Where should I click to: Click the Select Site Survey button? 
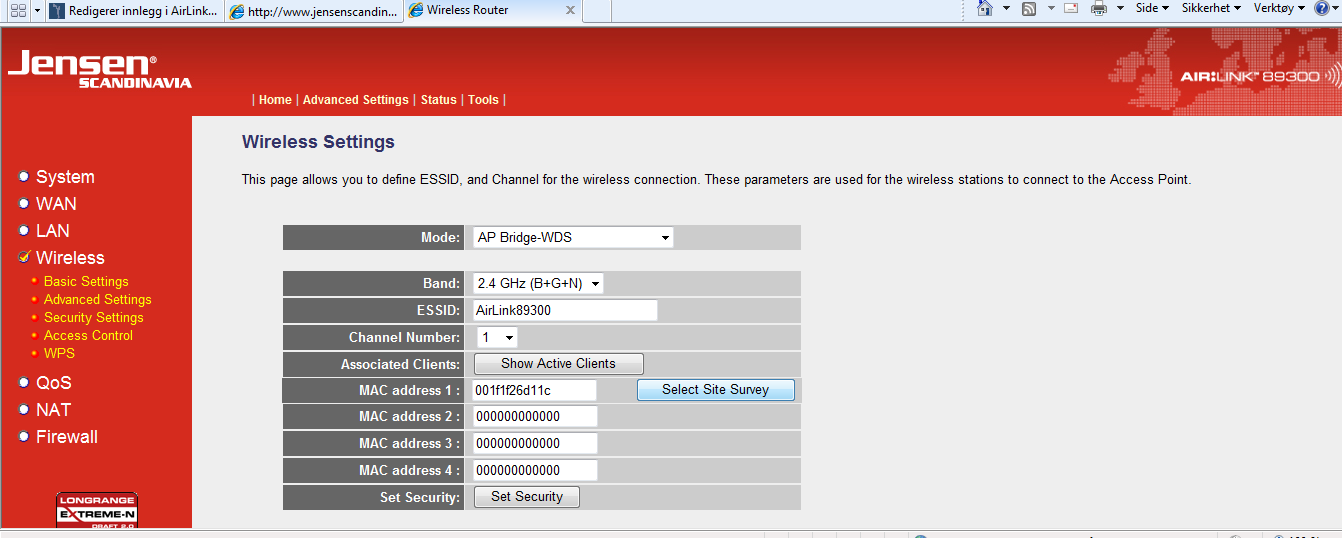pyautogui.click(x=716, y=390)
